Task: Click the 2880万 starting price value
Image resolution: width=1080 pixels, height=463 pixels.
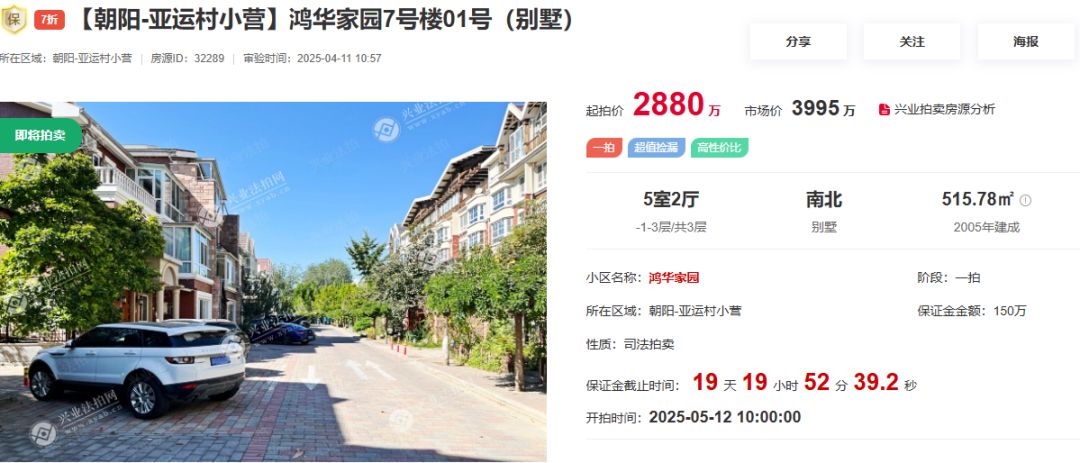Action: pos(677,105)
